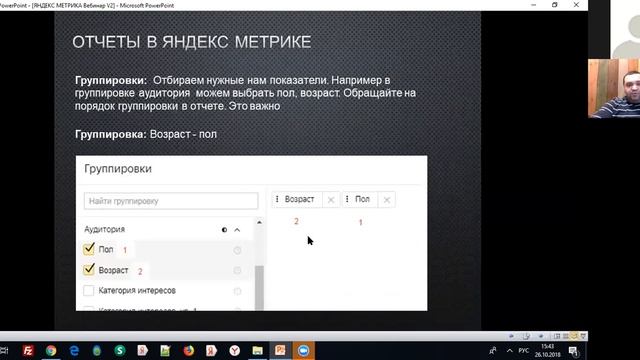Click drag handle dots on 'Пол' chip
This screenshot has width=640, height=360.
pos(347,199)
